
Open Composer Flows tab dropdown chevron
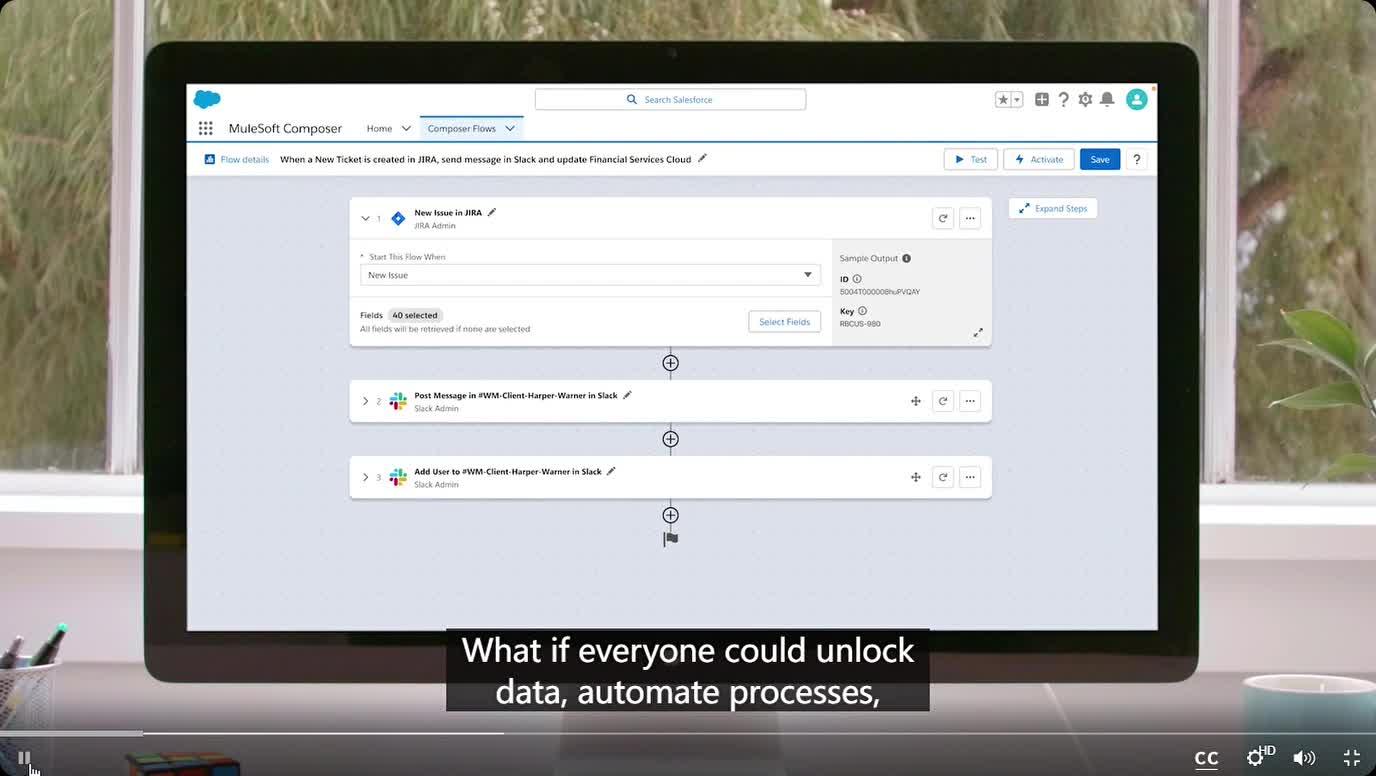(510, 128)
